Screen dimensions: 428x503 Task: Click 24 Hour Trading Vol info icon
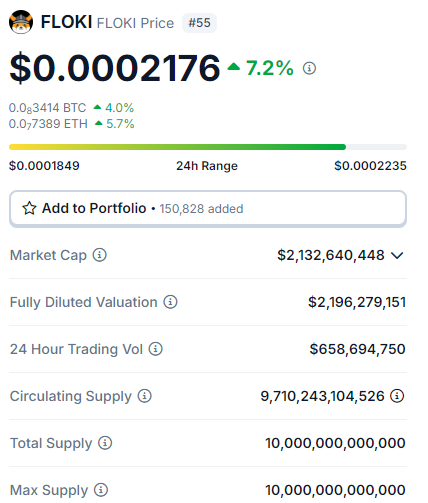pyautogui.click(x=156, y=349)
